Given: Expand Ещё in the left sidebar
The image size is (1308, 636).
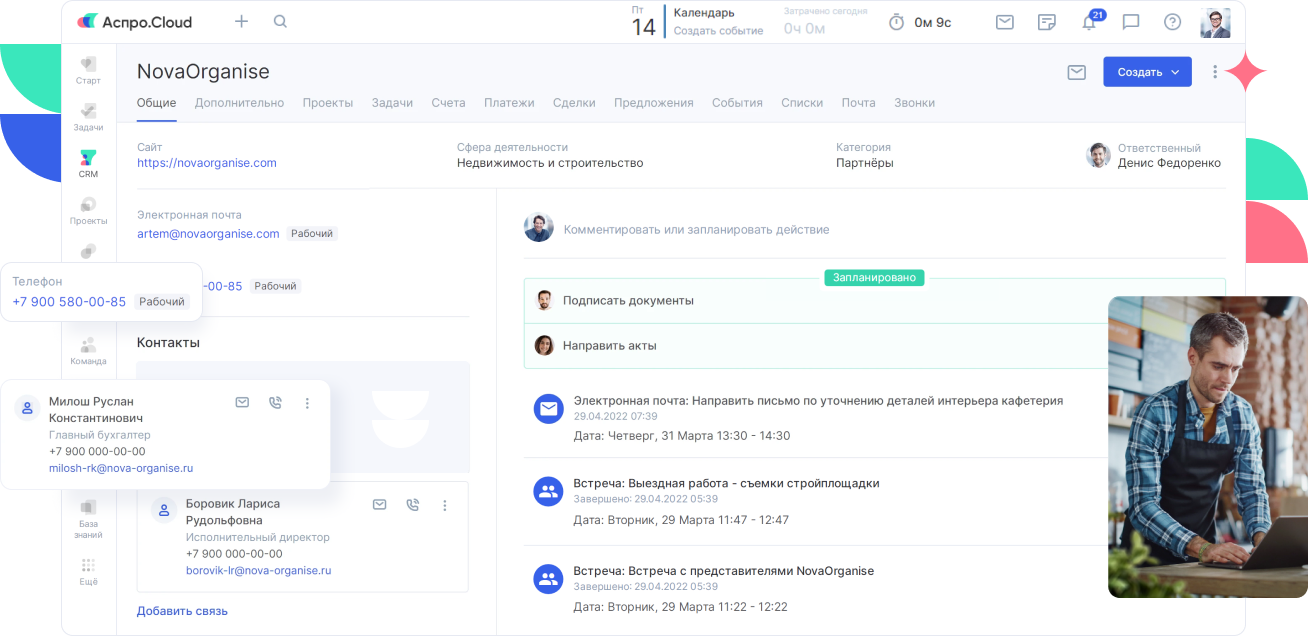Looking at the screenshot, I should coord(88,572).
